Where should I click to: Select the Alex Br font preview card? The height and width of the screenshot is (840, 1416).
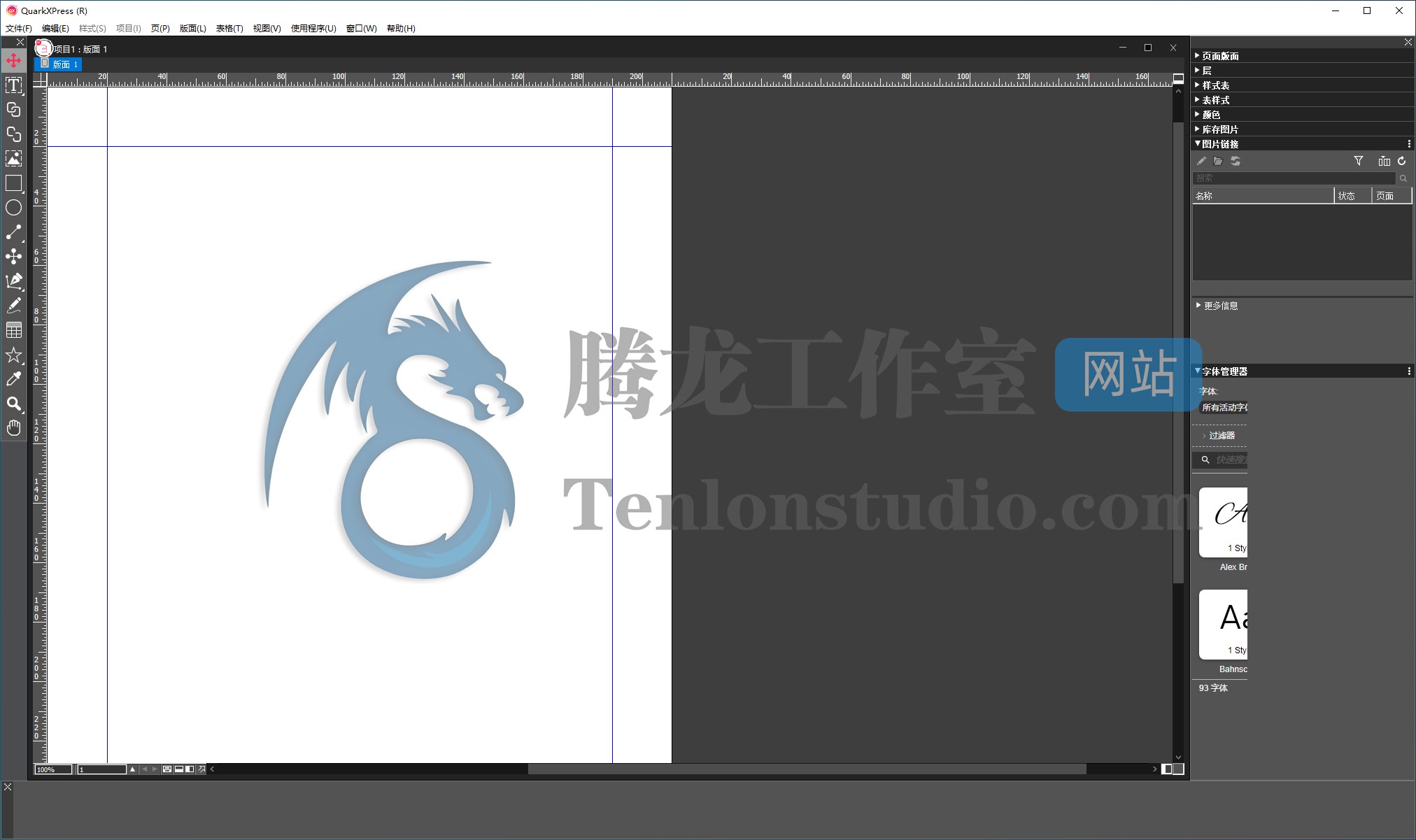pos(1224,522)
